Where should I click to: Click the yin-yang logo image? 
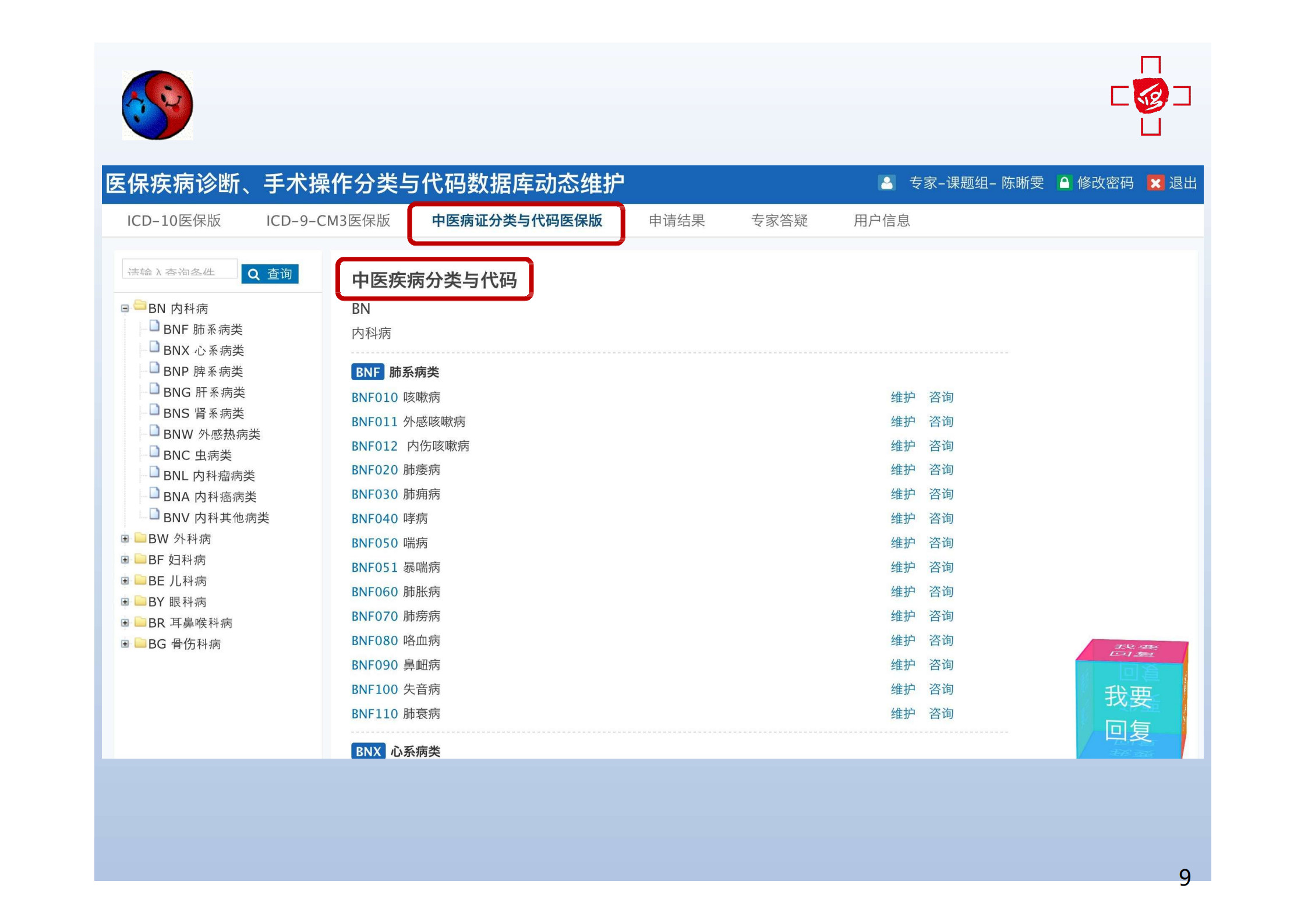[157, 105]
